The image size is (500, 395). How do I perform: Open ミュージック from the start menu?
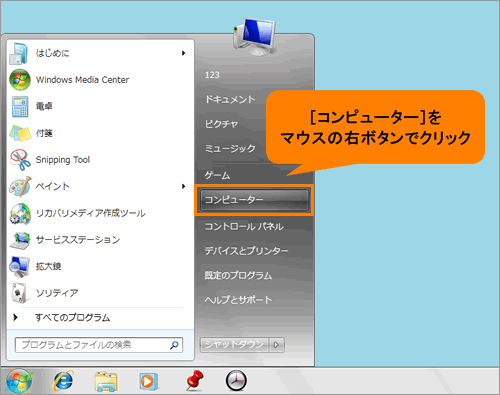[230, 148]
